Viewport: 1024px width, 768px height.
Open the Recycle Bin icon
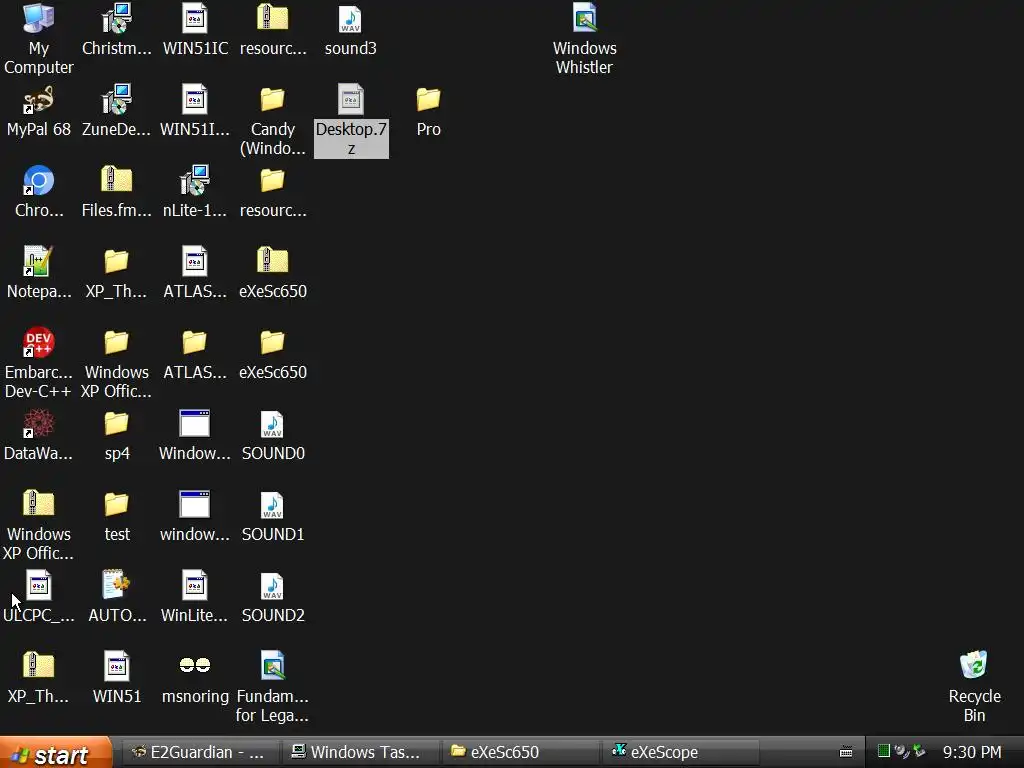coord(974,667)
